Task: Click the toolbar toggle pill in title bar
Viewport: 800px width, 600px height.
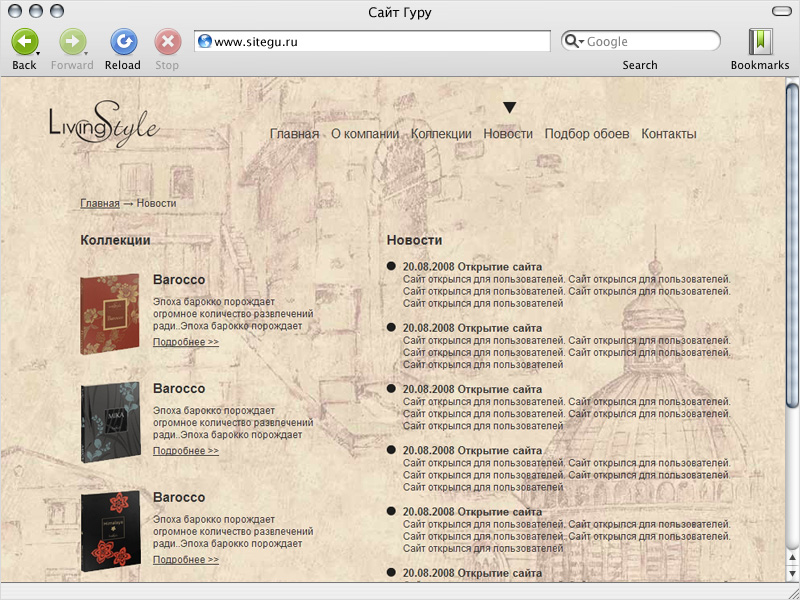Action: coord(781,11)
